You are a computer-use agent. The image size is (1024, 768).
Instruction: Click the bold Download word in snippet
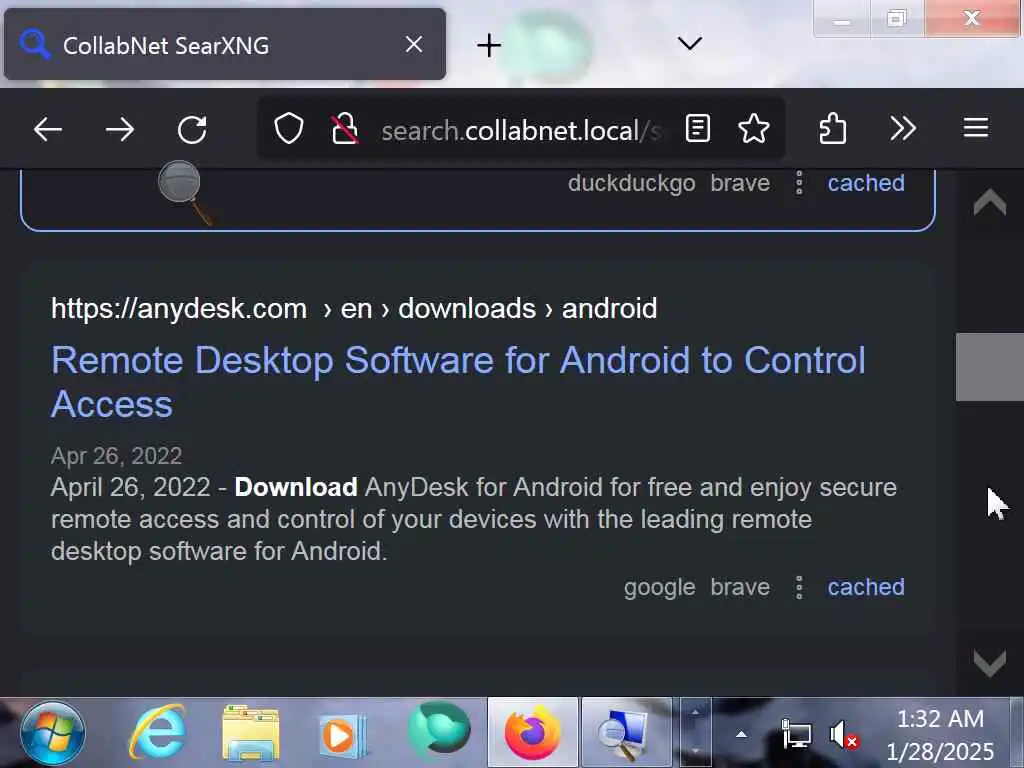point(296,487)
